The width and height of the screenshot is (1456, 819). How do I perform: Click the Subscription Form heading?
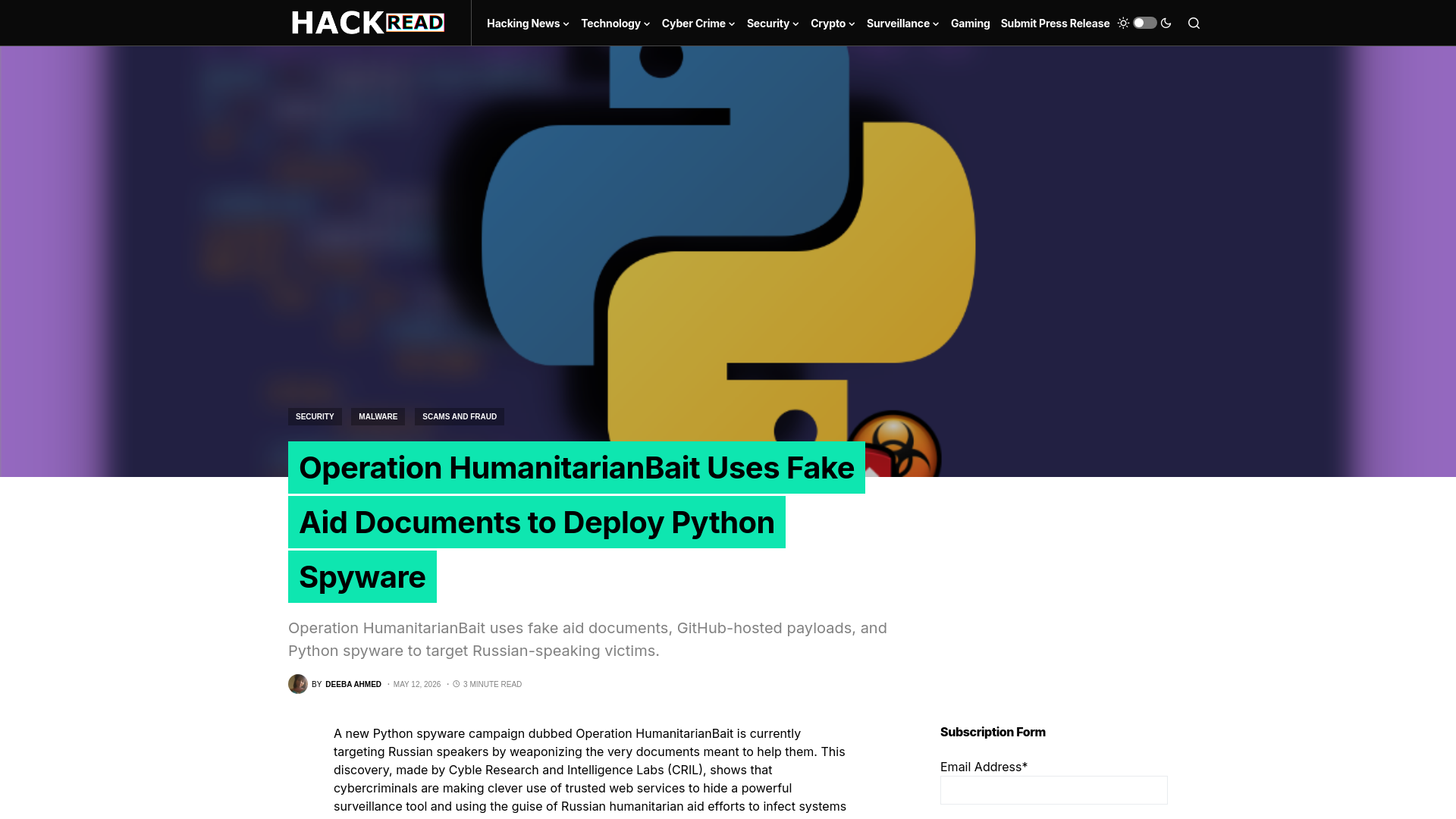click(993, 732)
